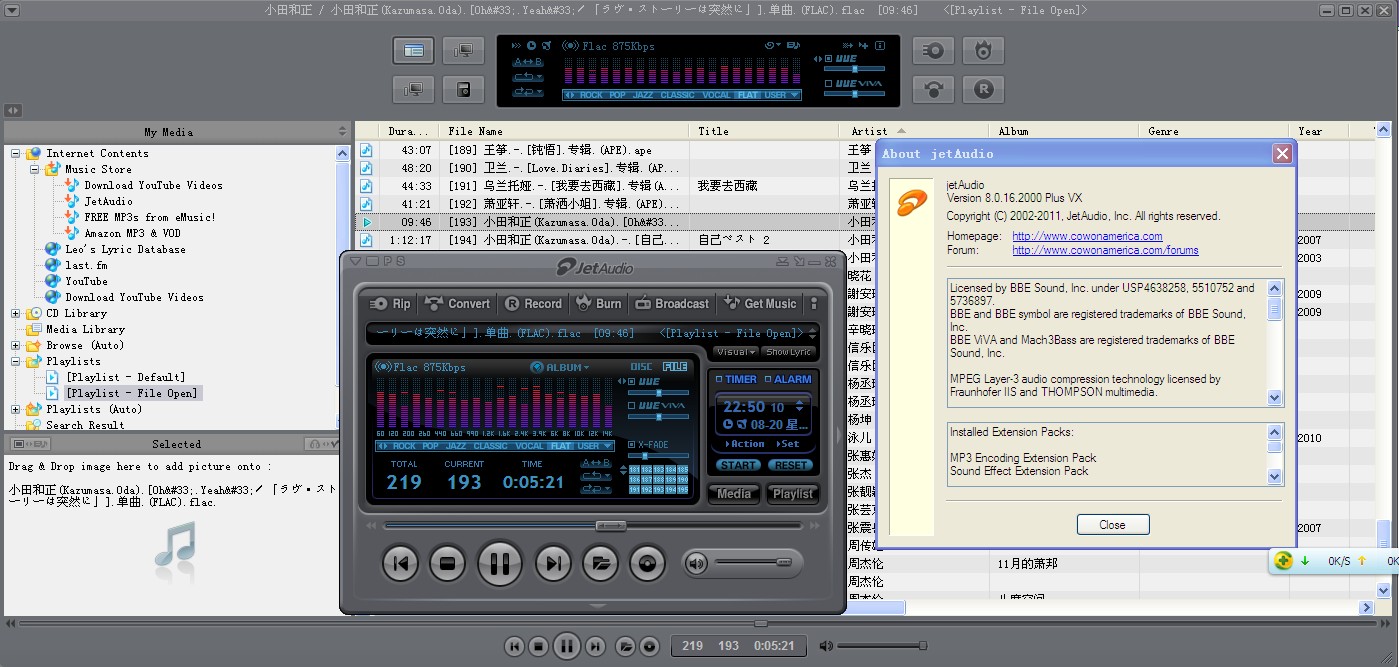1399x667 pixels.
Task: Click the round R record button in the top toolbar
Action: point(983,89)
